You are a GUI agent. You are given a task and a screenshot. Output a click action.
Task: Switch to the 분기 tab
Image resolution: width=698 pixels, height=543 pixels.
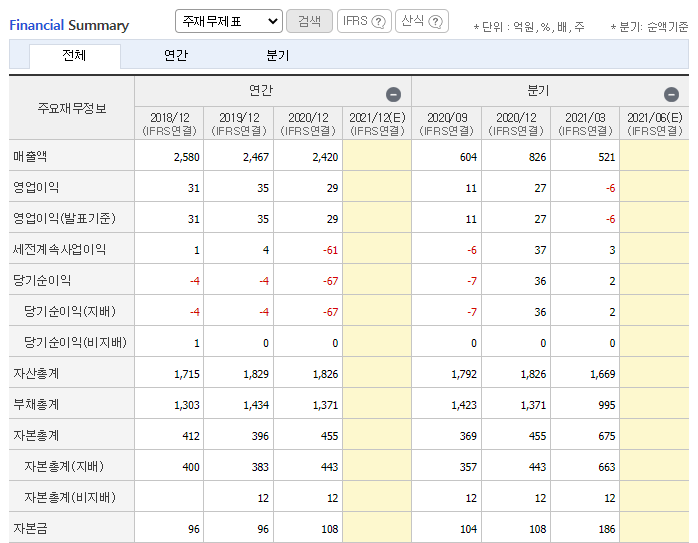[277, 56]
